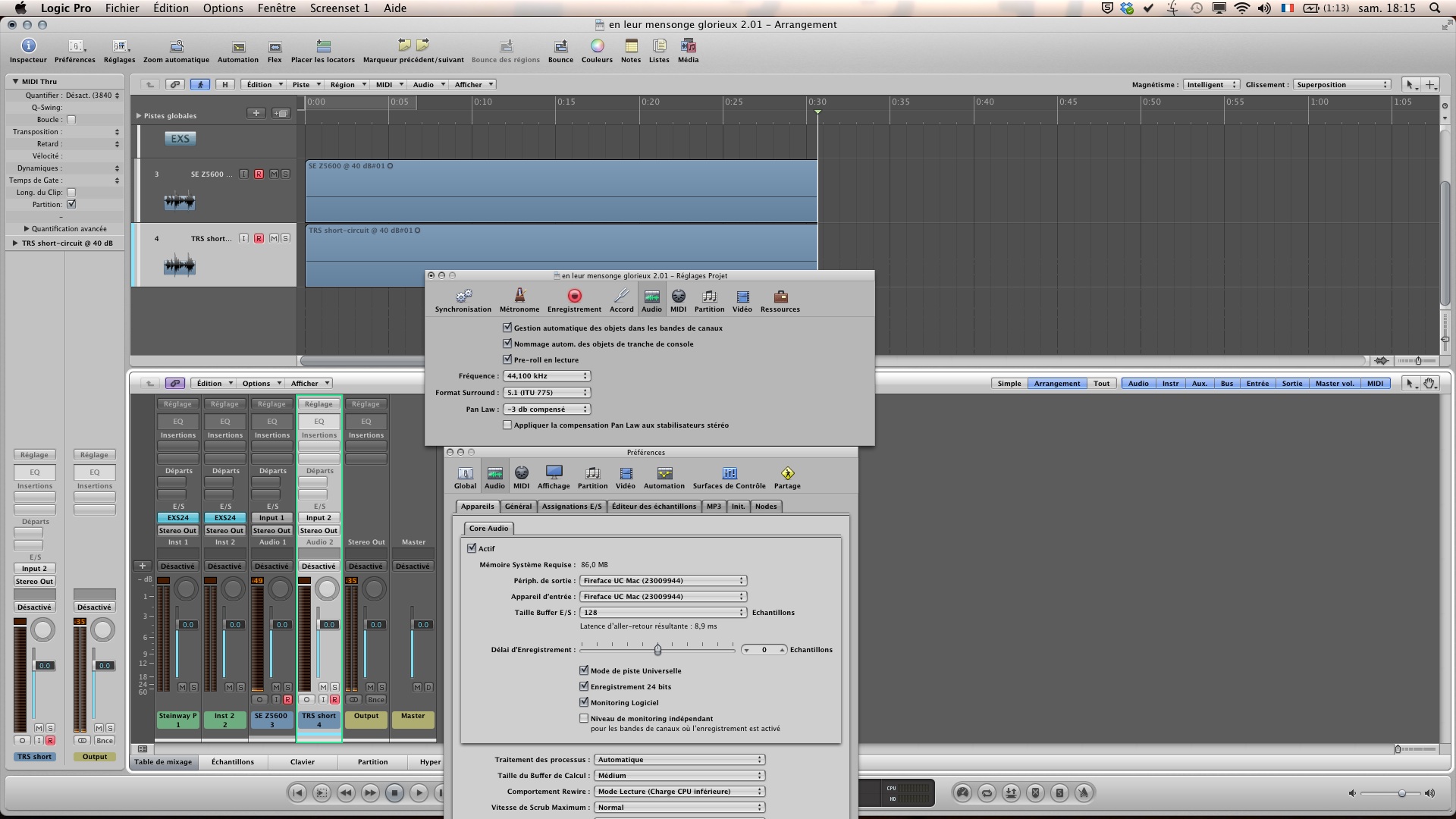Viewport: 1456px width, 819px height.
Task: Open Surfaces de Contrôle preferences
Action: coord(729,474)
